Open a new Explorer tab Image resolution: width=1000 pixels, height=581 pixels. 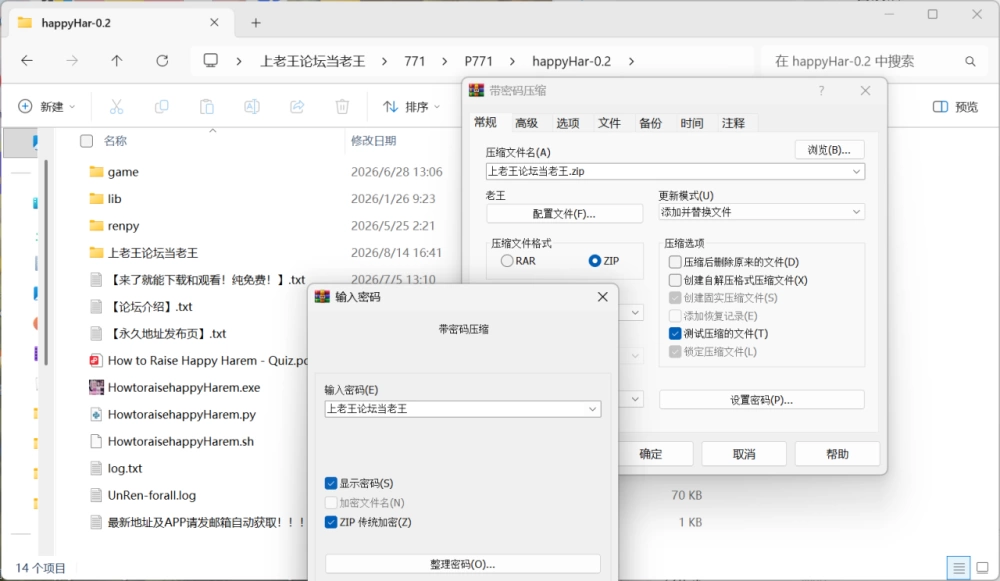point(256,23)
